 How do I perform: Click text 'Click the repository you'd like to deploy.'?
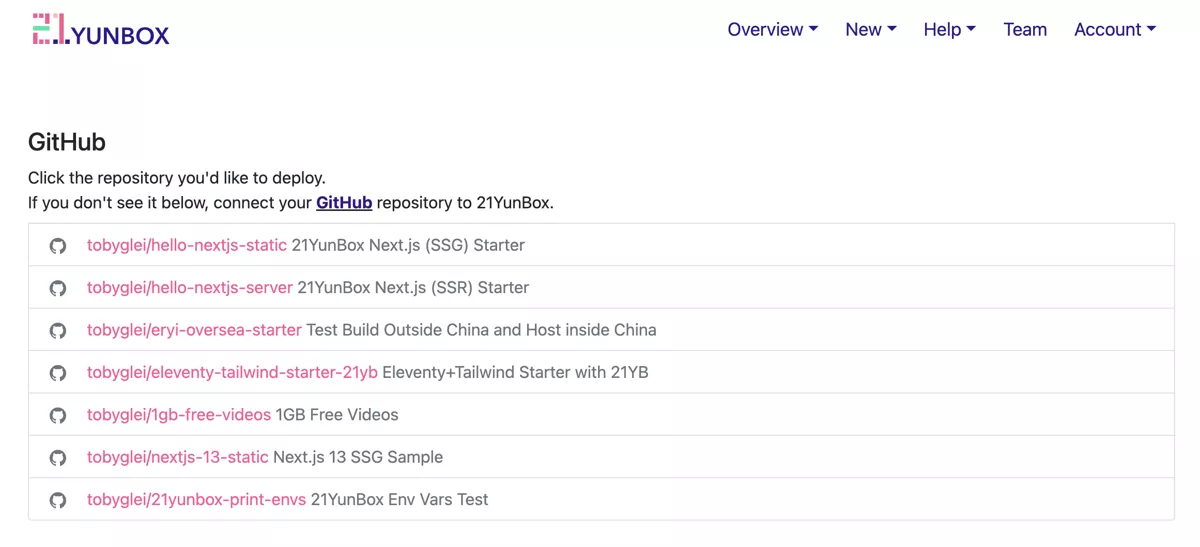(177, 178)
